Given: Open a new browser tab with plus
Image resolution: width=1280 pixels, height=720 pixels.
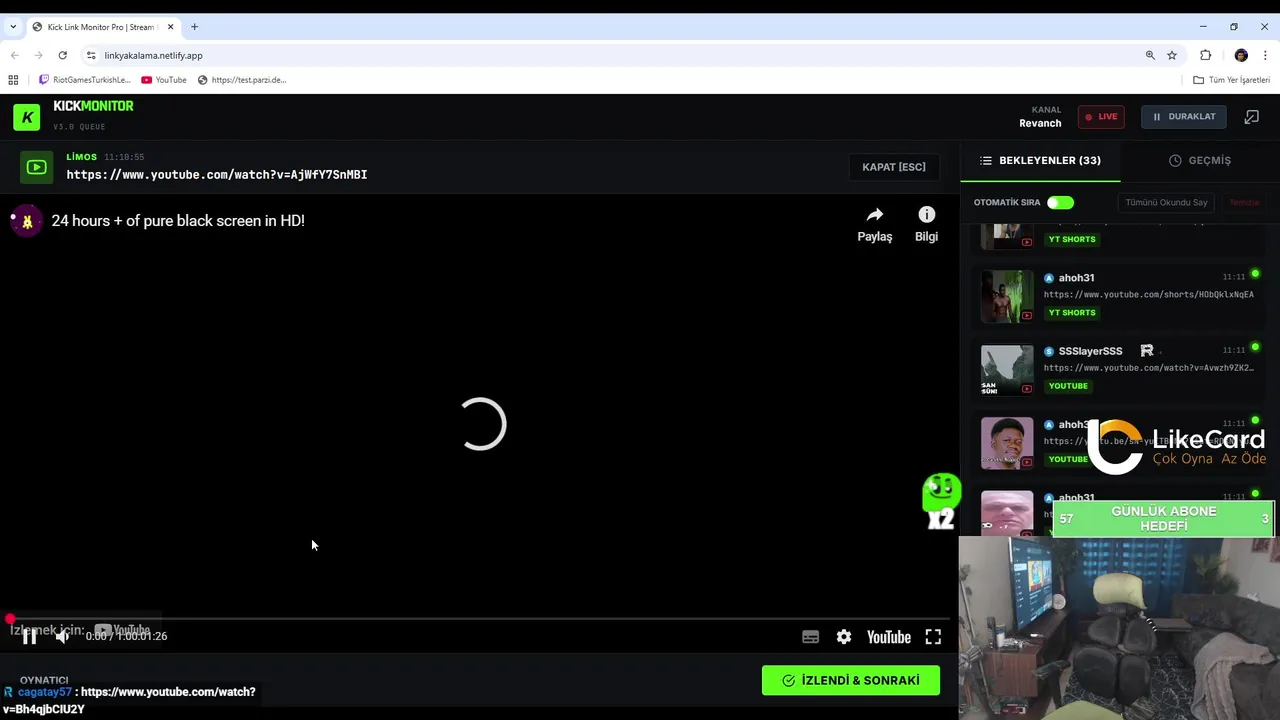Looking at the screenshot, I should click(194, 27).
